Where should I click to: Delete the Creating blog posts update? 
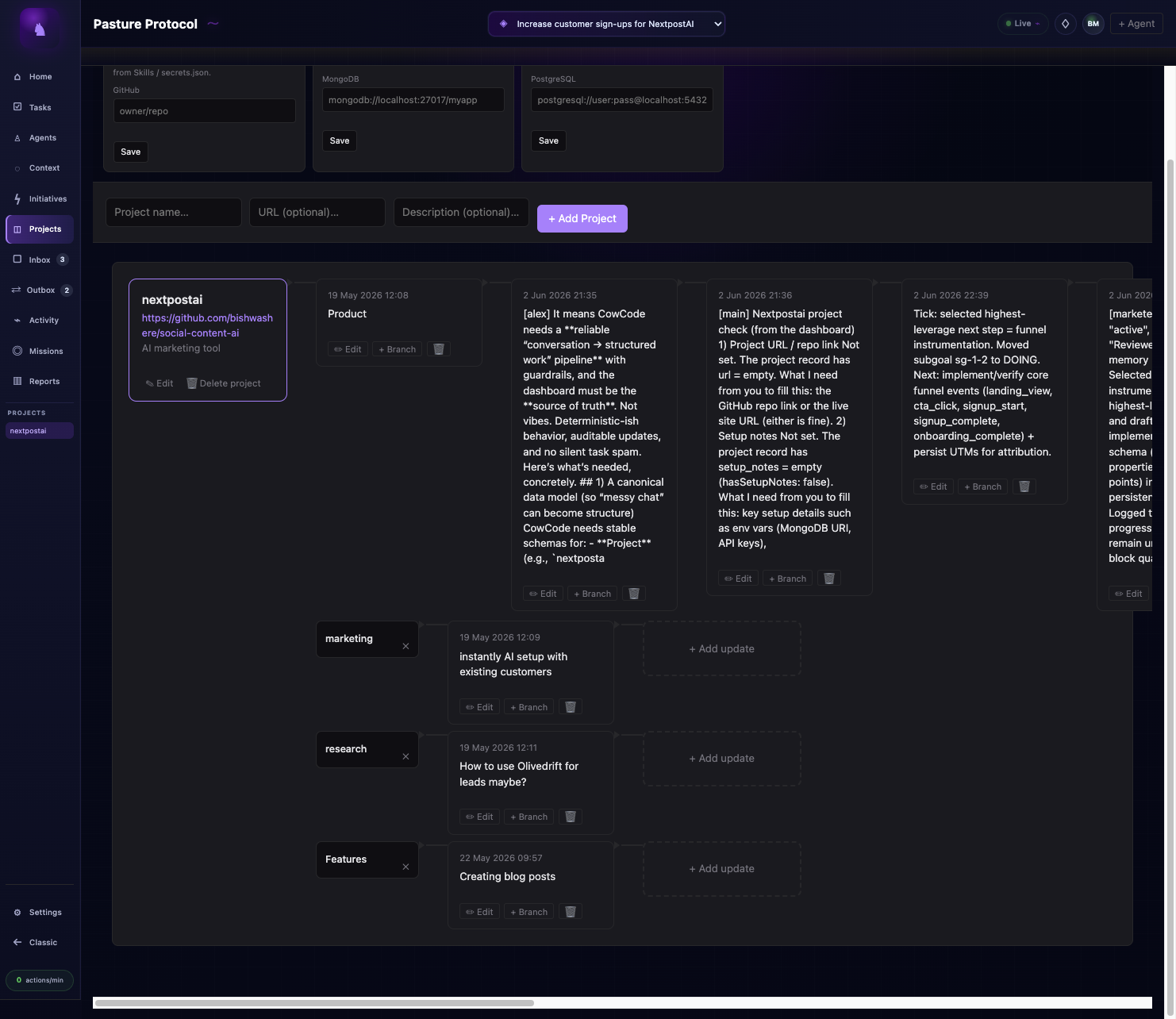point(571,912)
